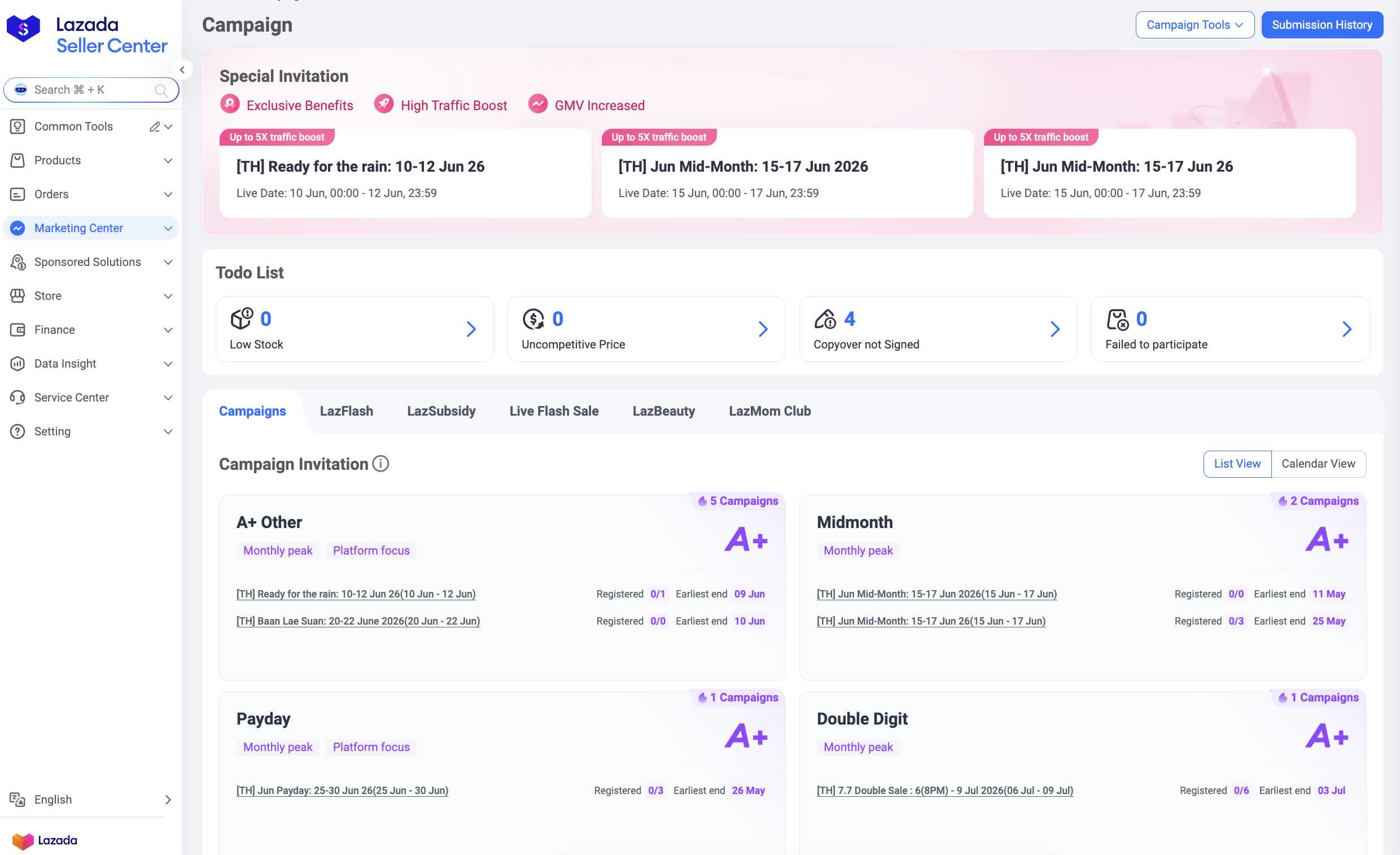Click the Marketing Center sidebar icon
Image resolution: width=1400 pixels, height=855 pixels.
click(17, 228)
